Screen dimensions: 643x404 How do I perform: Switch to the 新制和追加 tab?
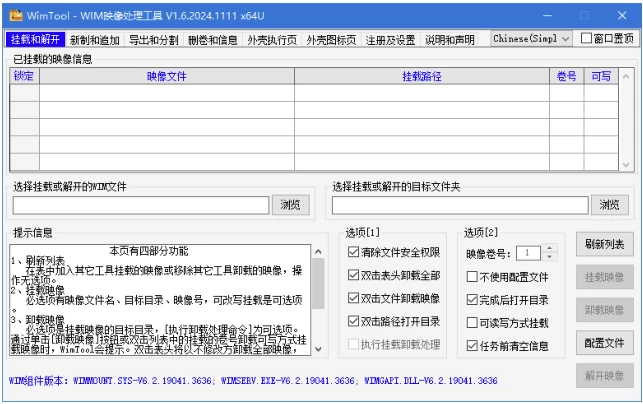(95, 40)
